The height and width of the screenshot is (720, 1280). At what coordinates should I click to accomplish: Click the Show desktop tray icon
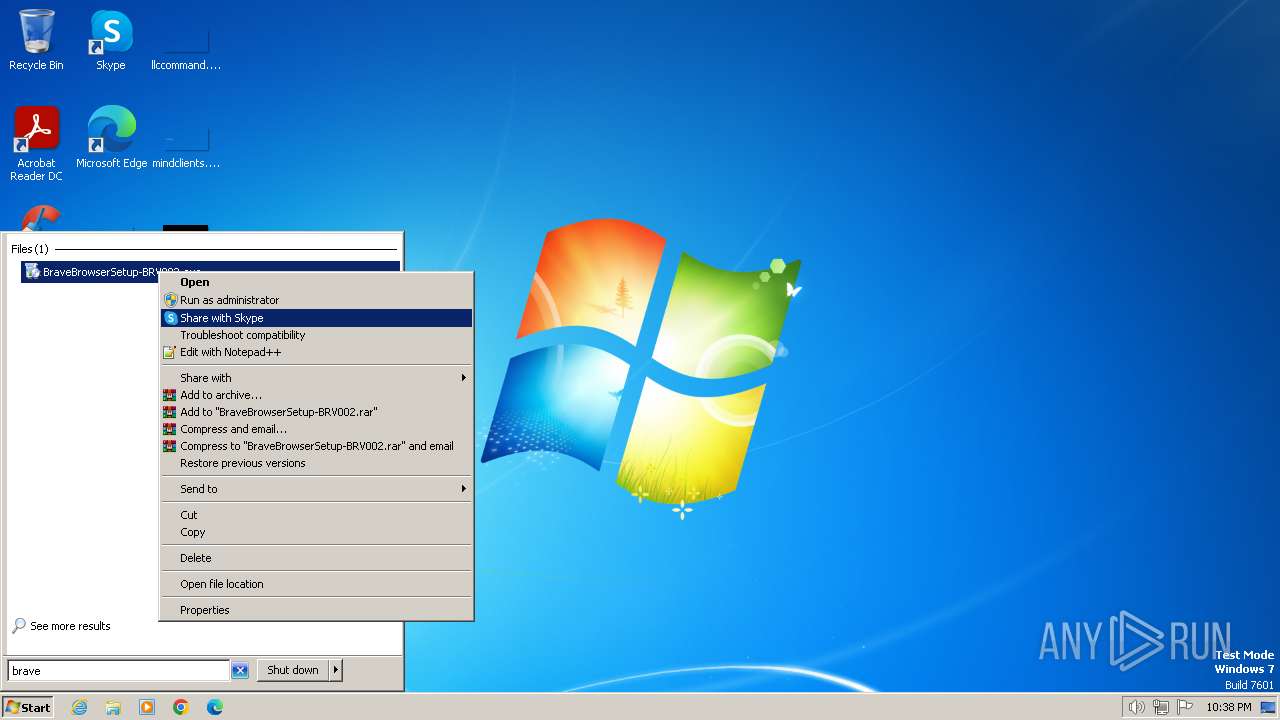coord(1268,707)
